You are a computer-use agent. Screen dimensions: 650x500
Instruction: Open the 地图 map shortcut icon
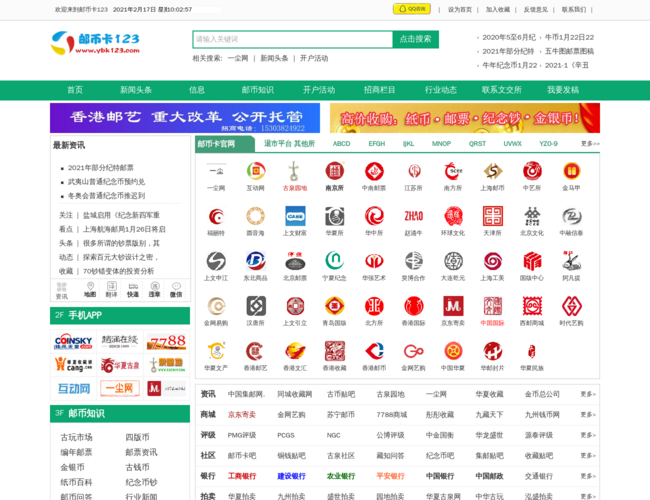tap(90, 289)
